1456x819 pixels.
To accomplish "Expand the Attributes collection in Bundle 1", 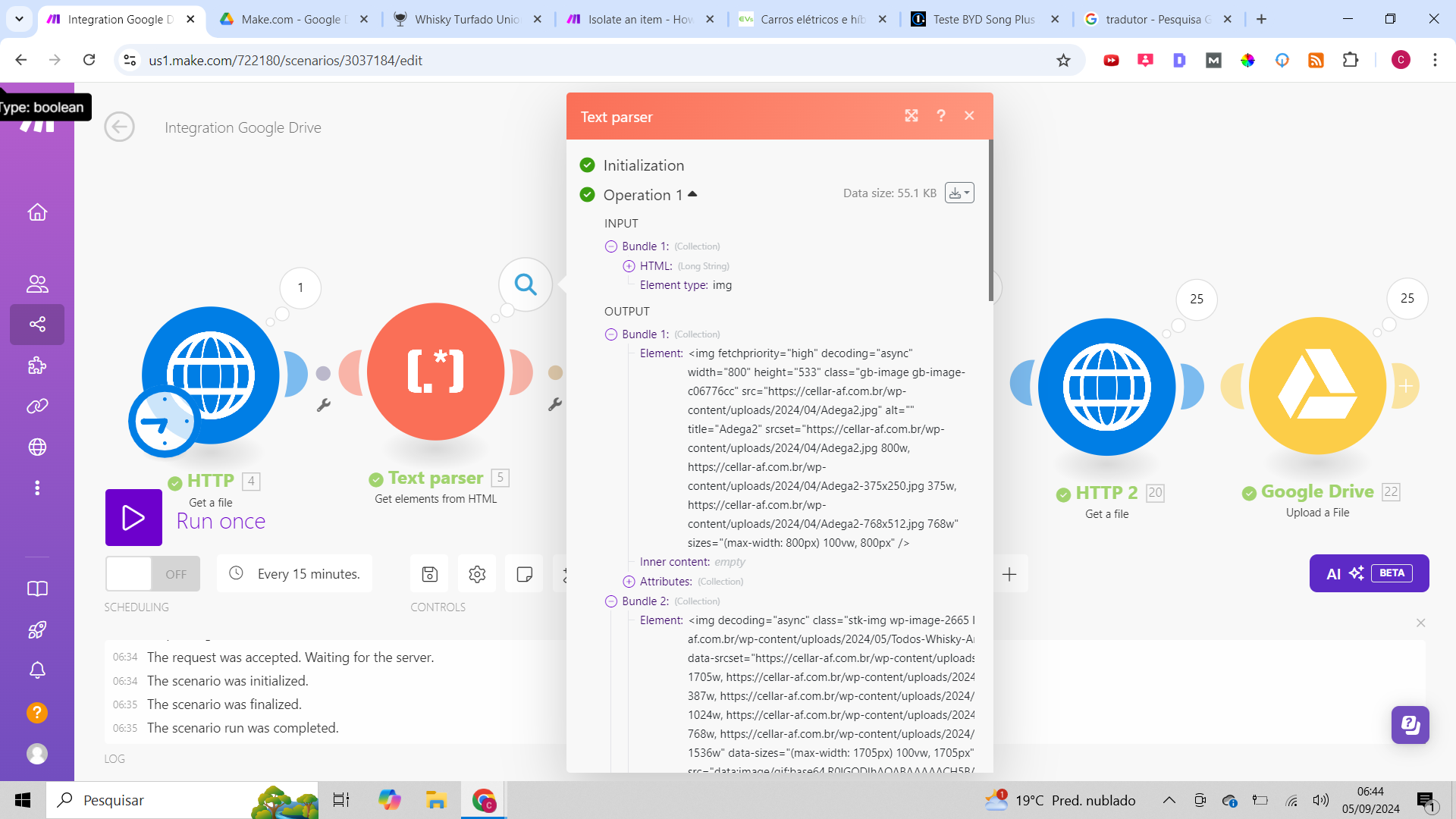I will pos(629,582).
